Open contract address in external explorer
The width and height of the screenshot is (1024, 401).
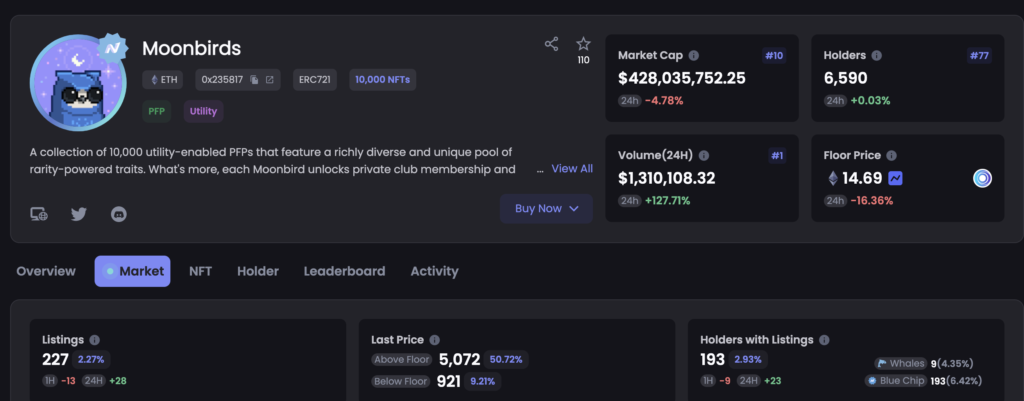[x=269, y=80]
